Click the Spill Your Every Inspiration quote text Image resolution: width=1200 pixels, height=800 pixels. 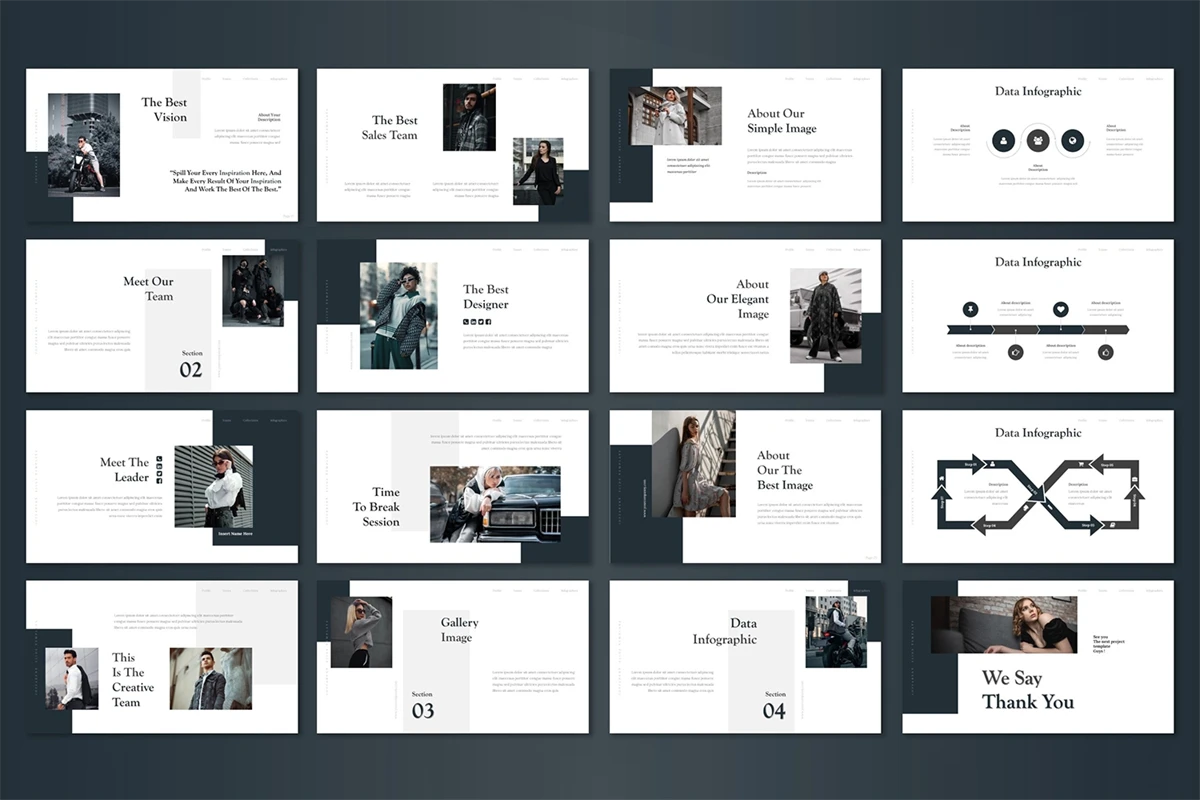[225, 180]
